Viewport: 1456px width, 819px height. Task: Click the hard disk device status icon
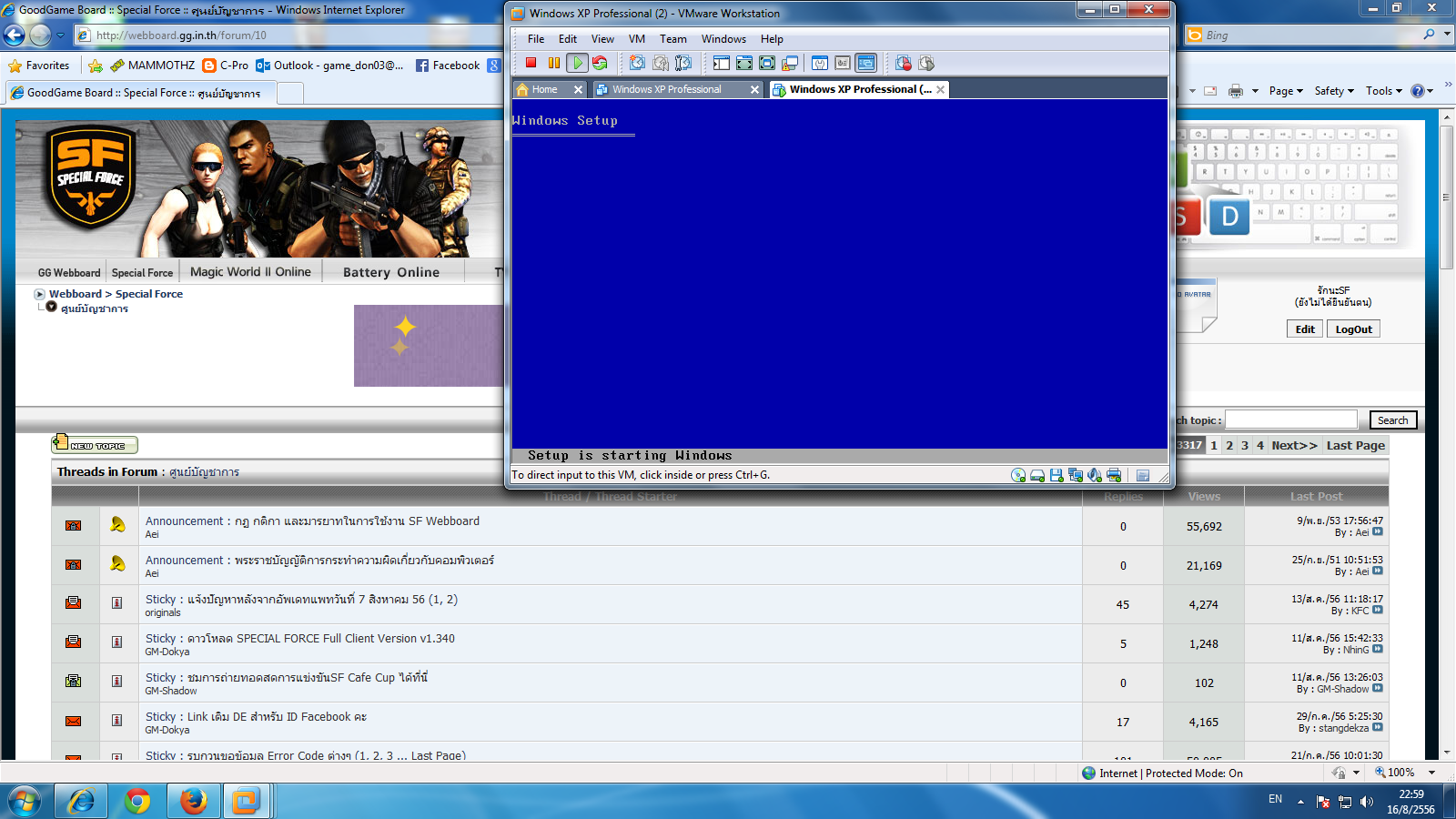coord(1037,475)
